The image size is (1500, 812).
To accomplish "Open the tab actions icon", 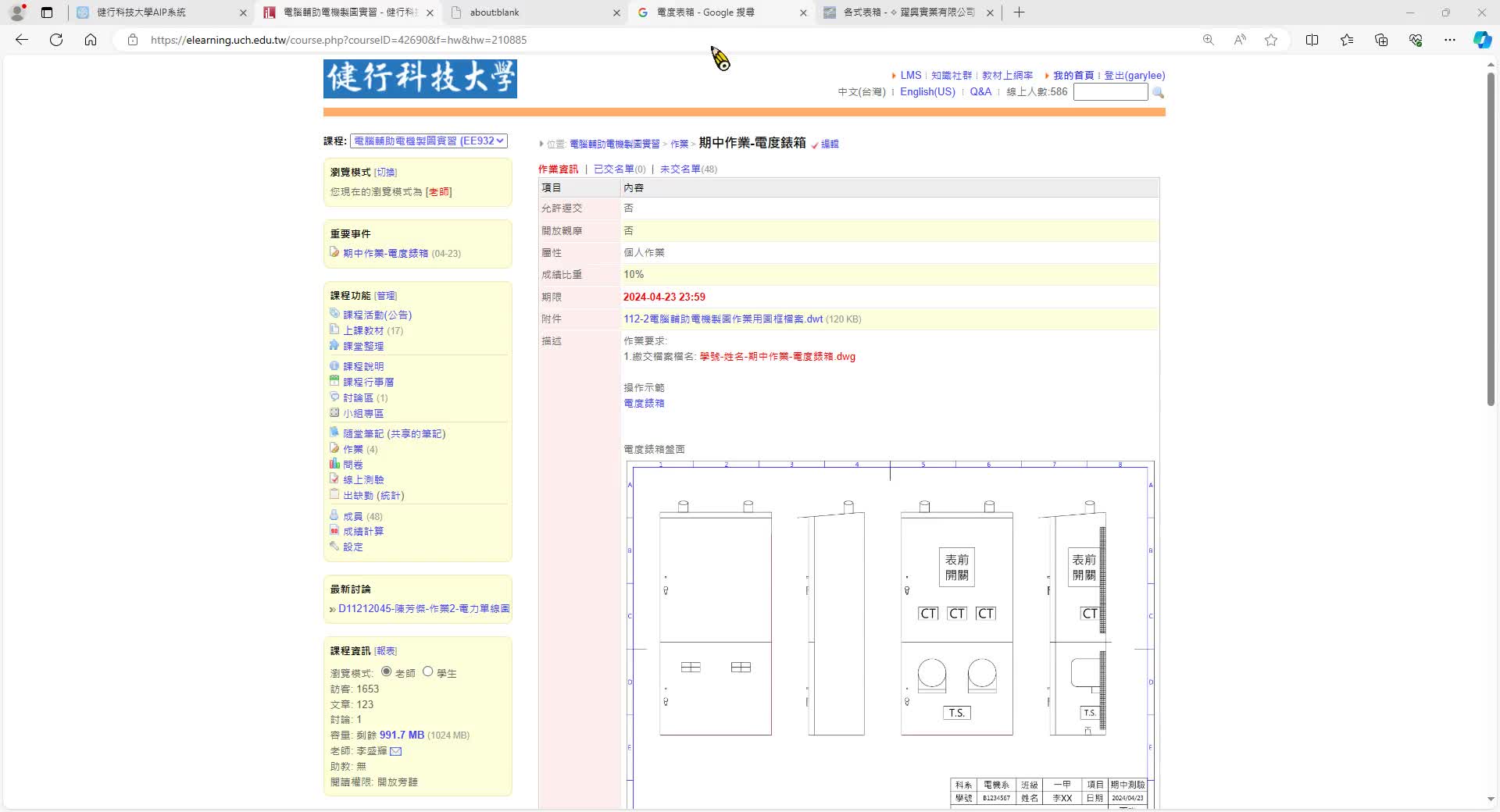I will point(47,12).
